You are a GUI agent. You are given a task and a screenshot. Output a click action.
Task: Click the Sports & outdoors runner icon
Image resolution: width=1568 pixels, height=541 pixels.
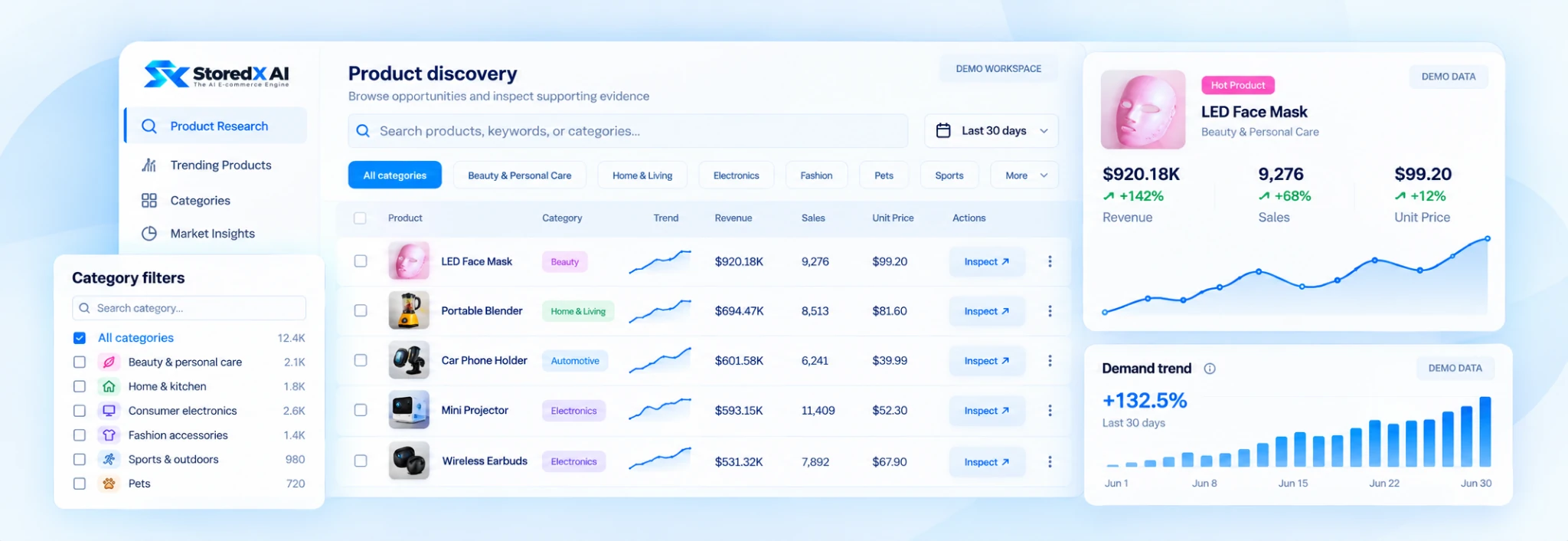(109, 460)
